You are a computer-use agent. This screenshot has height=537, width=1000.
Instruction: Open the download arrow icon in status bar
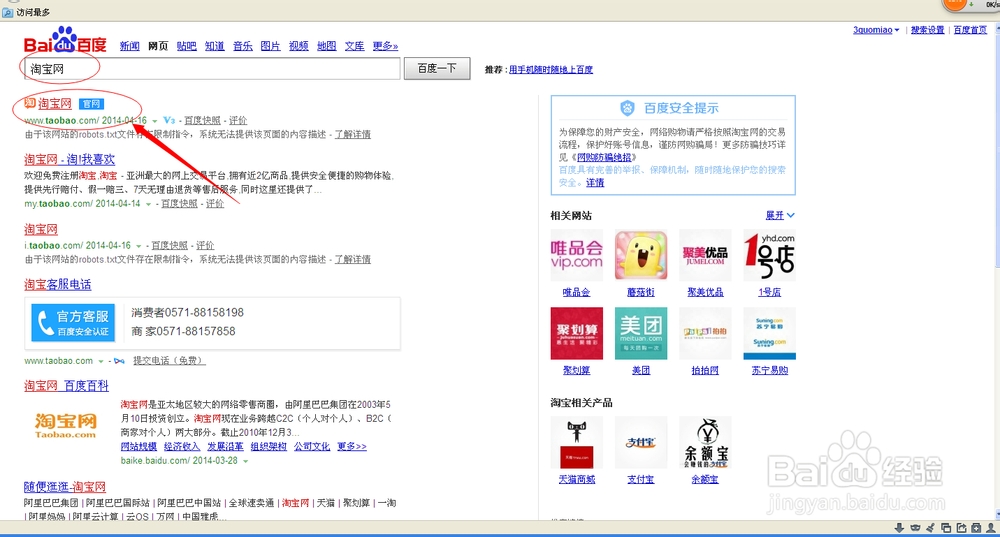[x=899, y=528]
